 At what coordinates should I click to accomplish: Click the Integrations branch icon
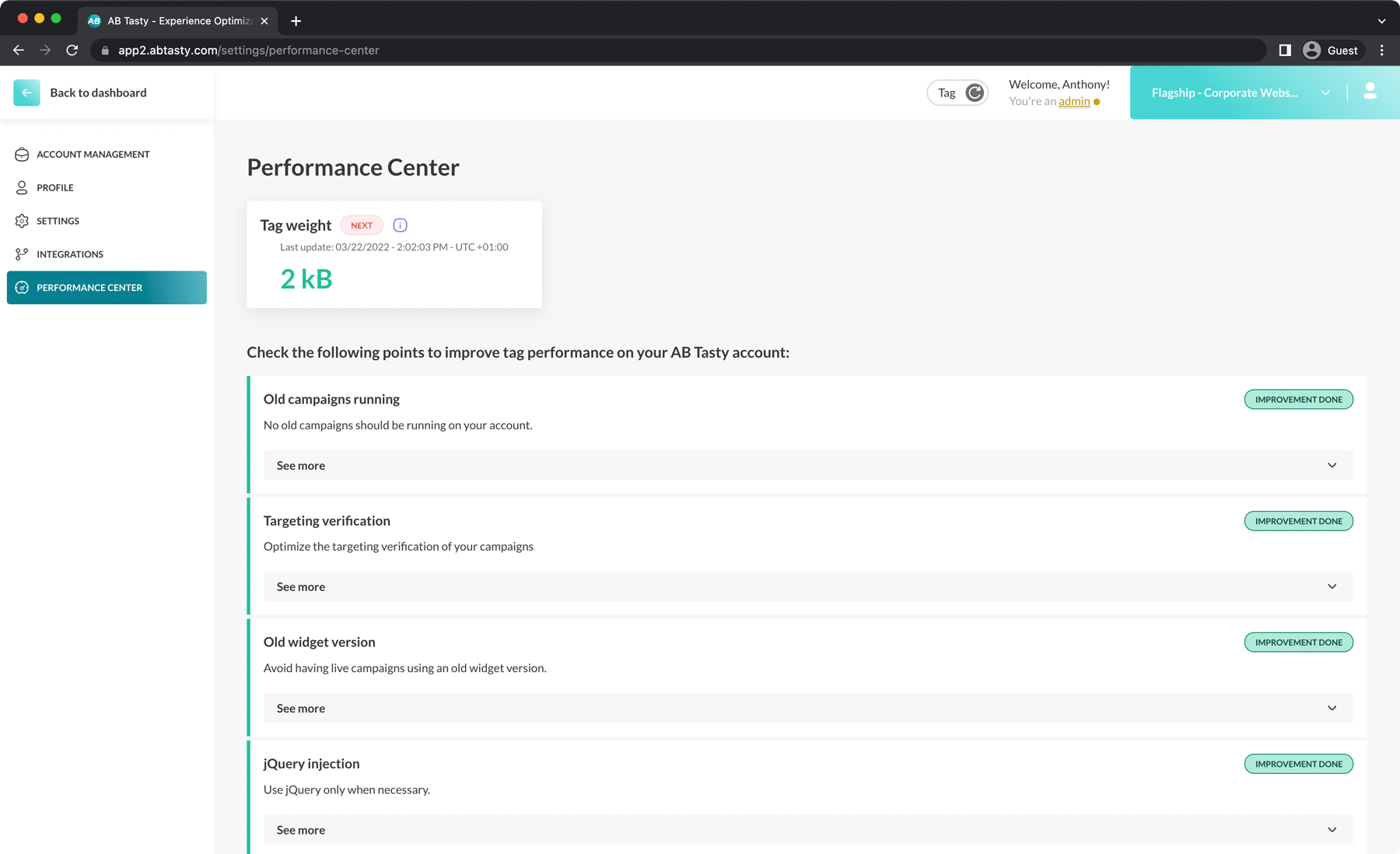(22, 254)
